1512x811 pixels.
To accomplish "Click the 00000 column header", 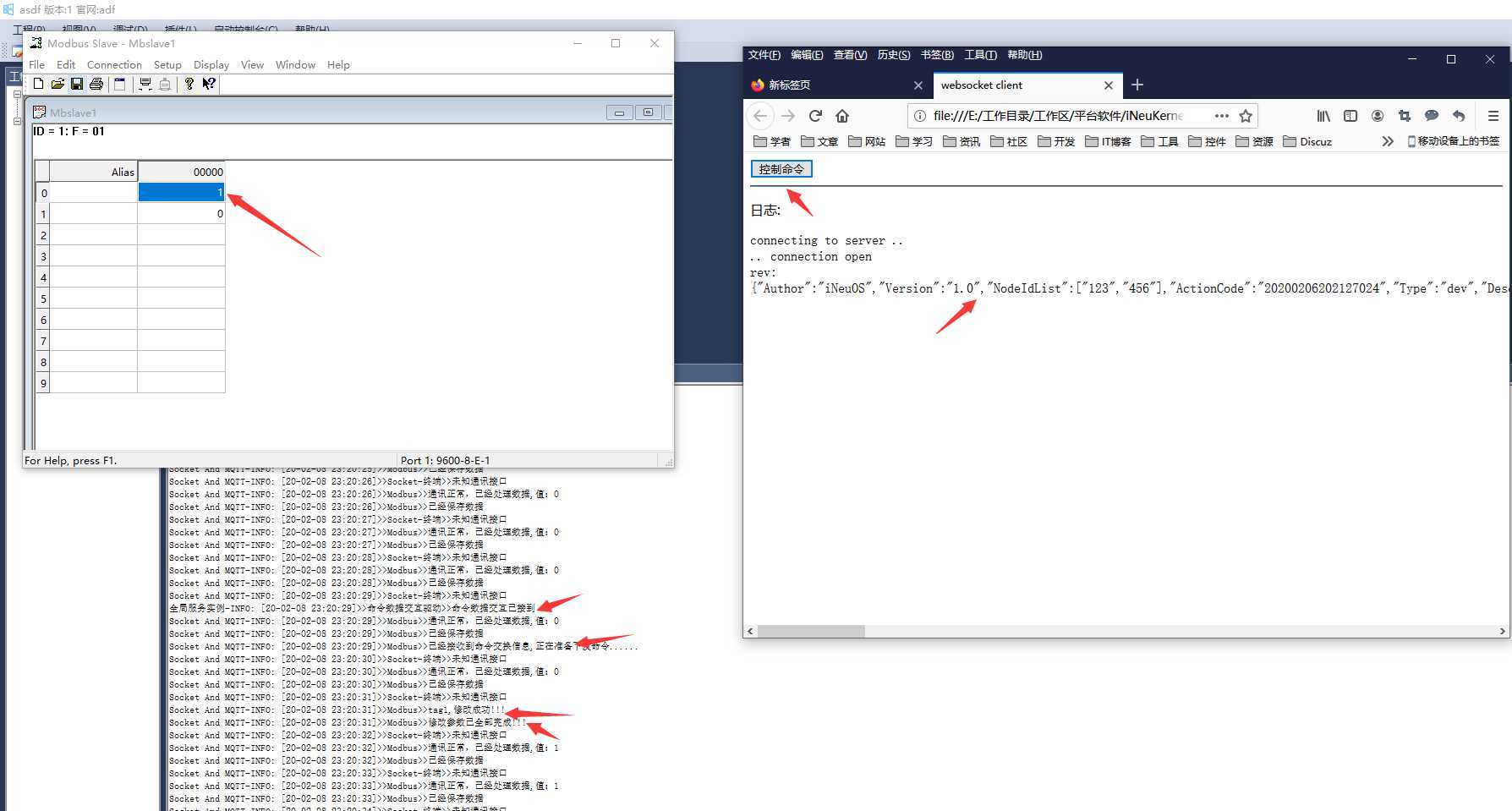I will point(182,172).
